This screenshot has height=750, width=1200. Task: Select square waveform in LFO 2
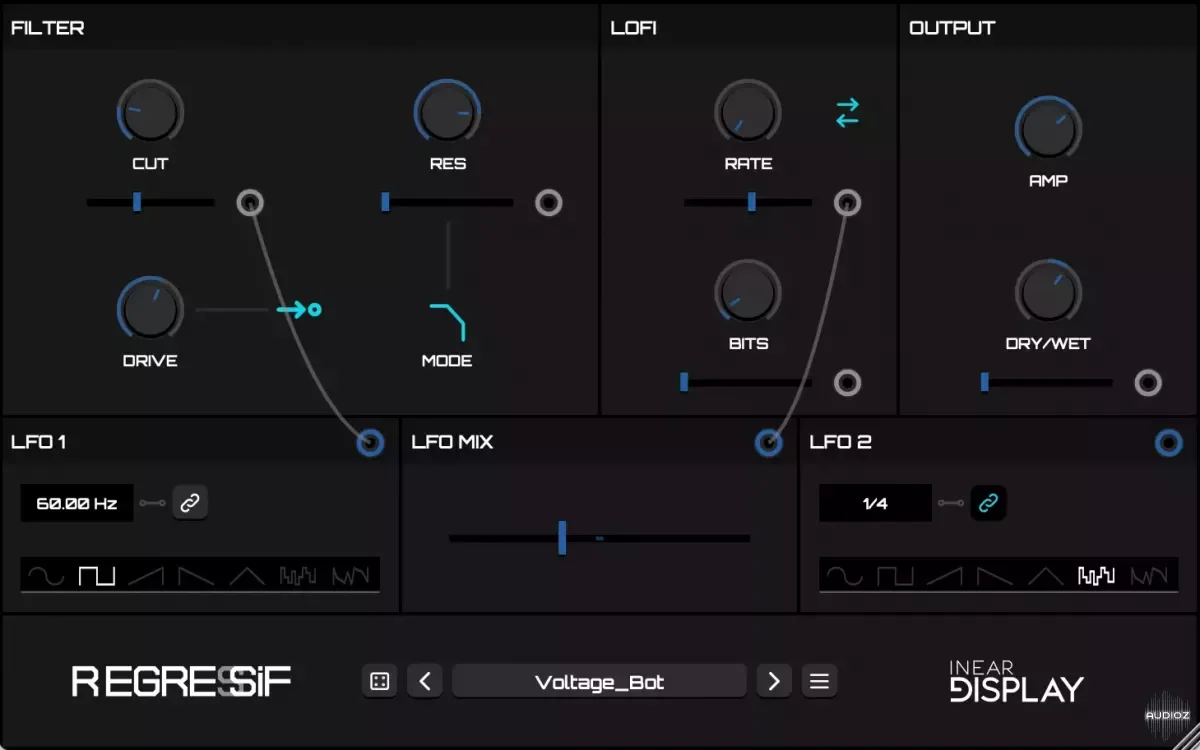(x=895, y=575)
